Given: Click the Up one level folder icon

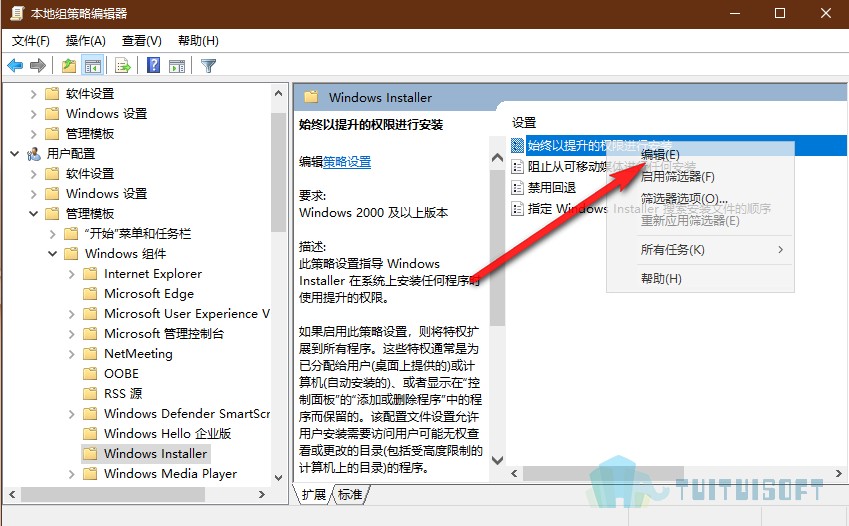Looking at the screenshot, I should point(69,66).
